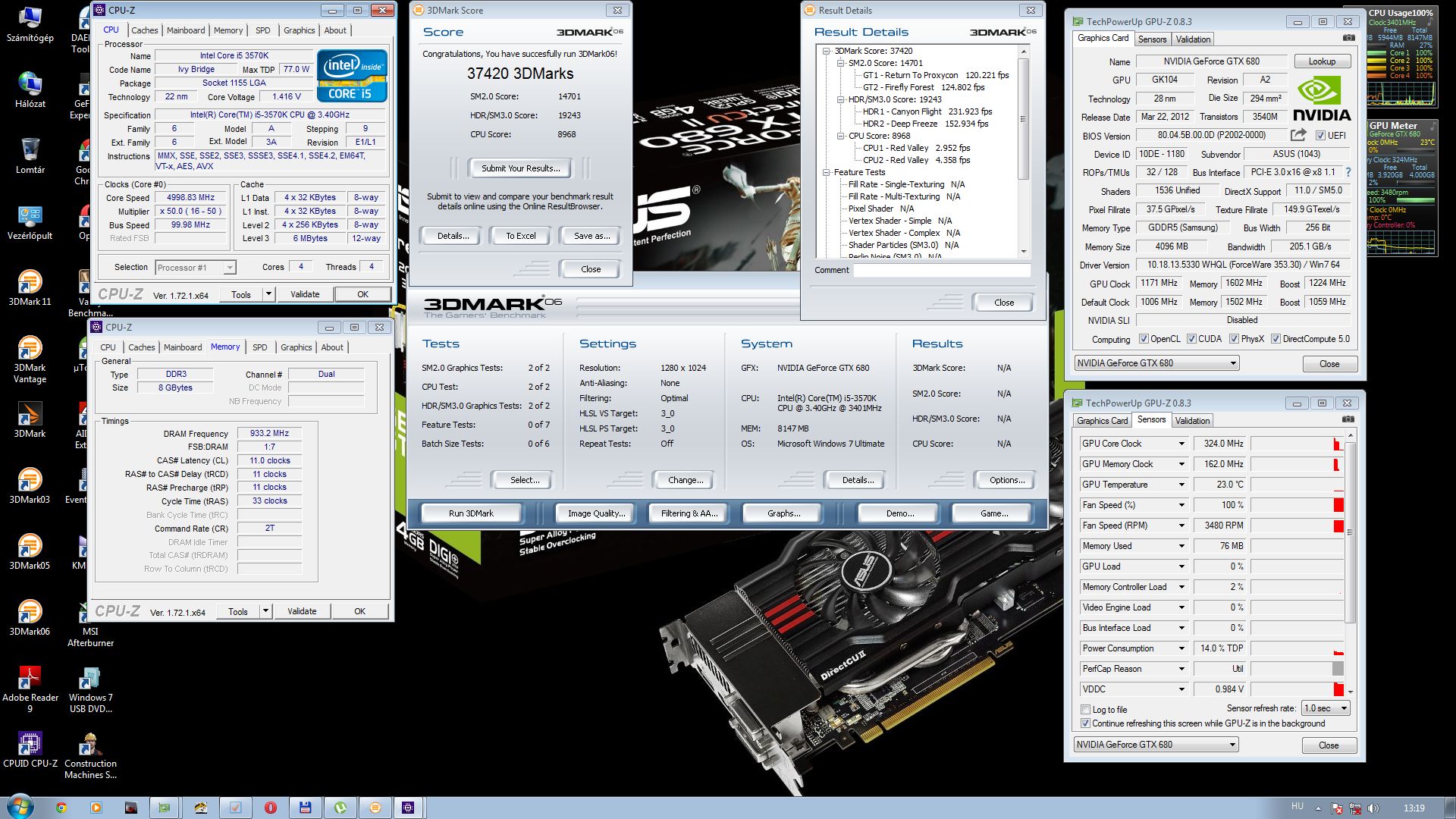The image size is (1456, 819).
Task: Open GPU selector dropdown in Graphics Card window
Action: coord(1156,363)
